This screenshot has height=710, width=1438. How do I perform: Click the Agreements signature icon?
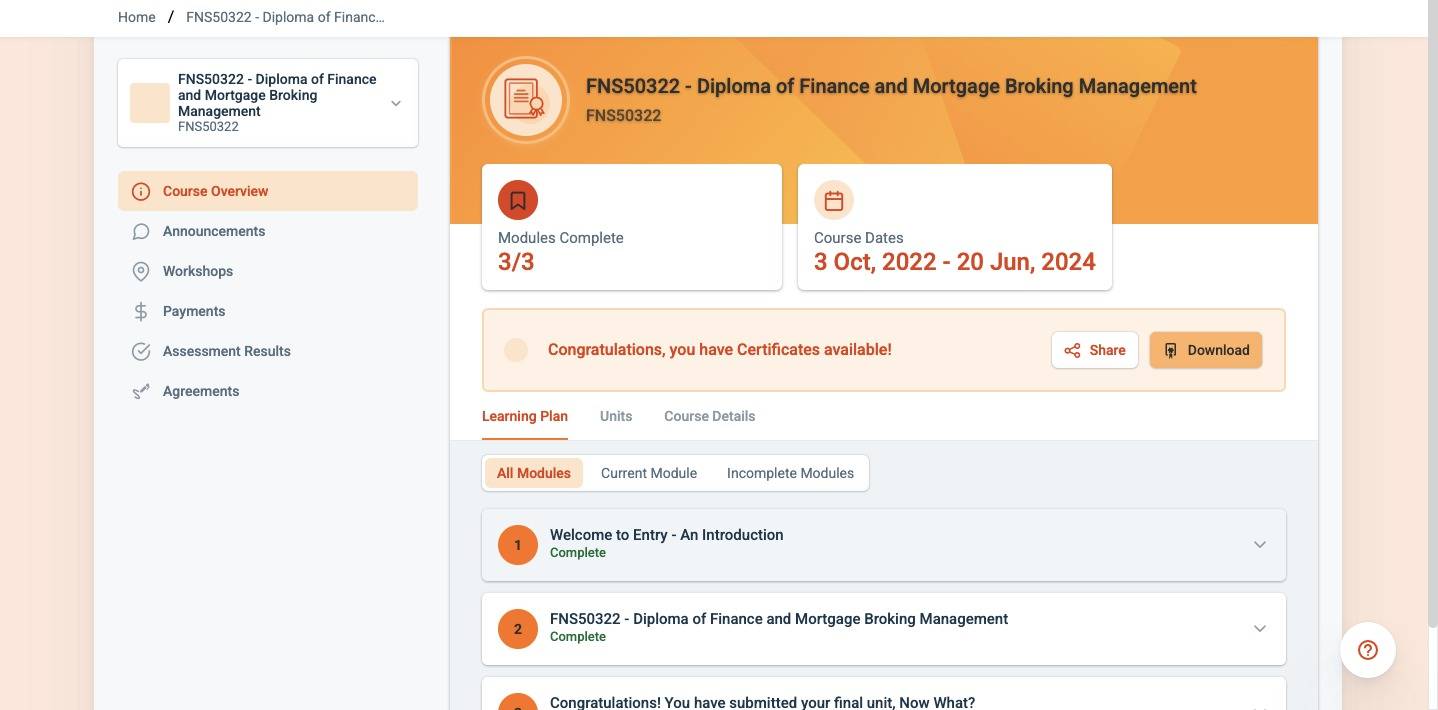click(141, 391)
